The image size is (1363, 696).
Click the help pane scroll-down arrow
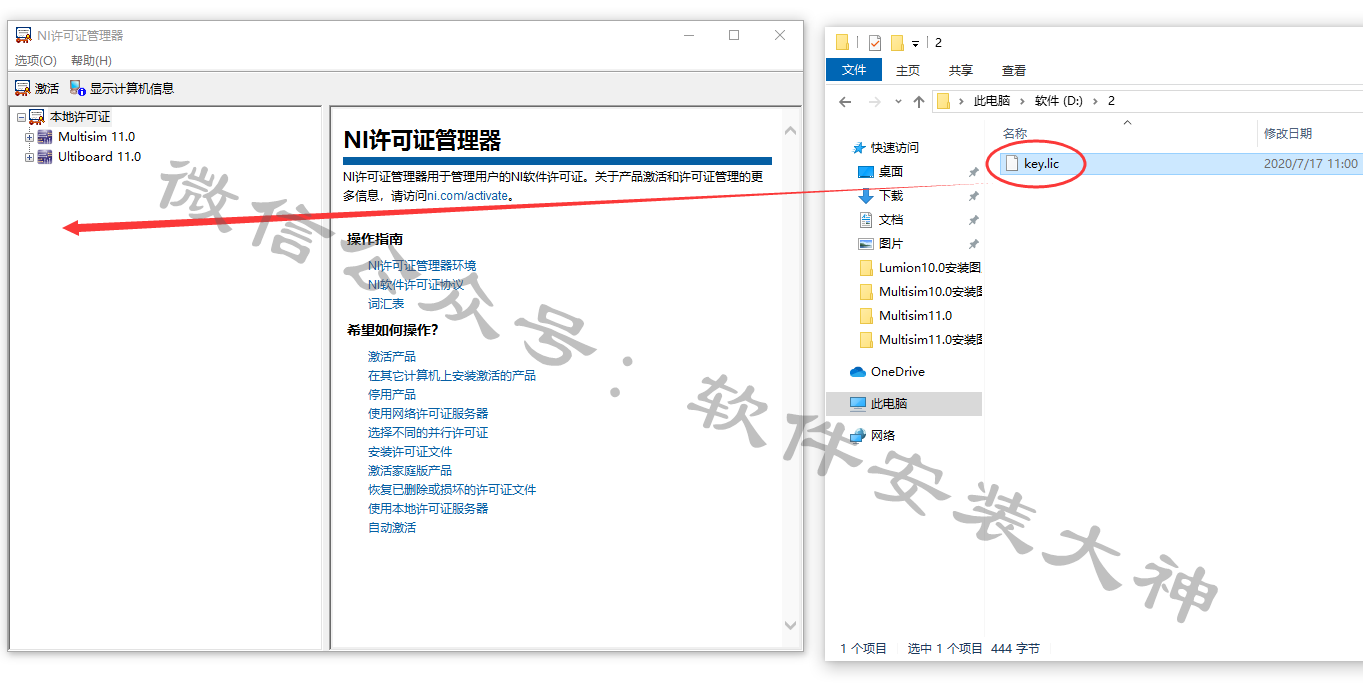pos(791,625)
